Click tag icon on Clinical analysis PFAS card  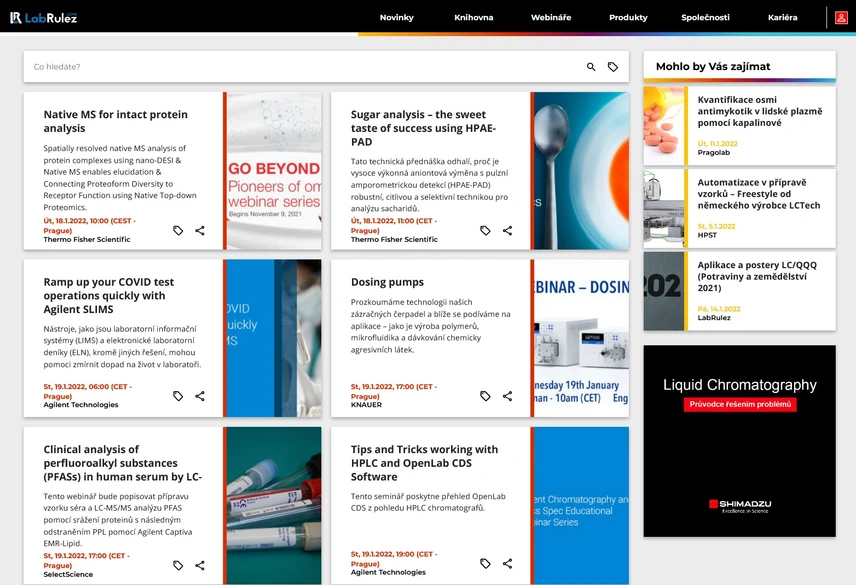[178, 565]
